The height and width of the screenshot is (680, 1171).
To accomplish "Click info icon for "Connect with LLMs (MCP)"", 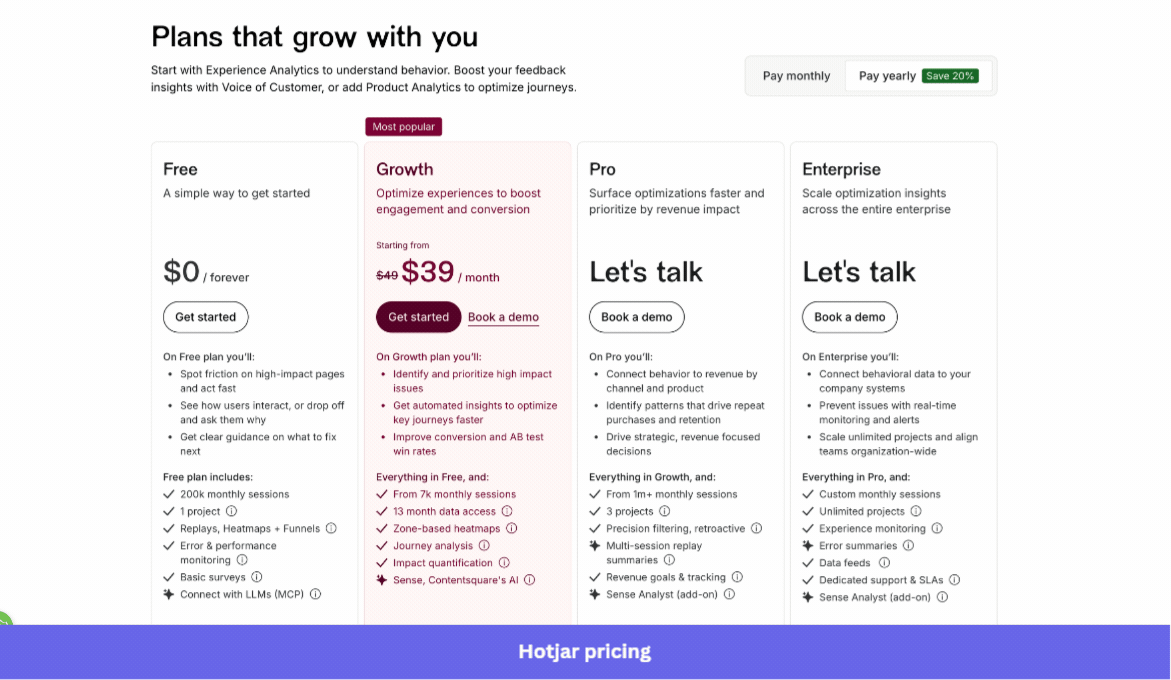I will point(315,594).
